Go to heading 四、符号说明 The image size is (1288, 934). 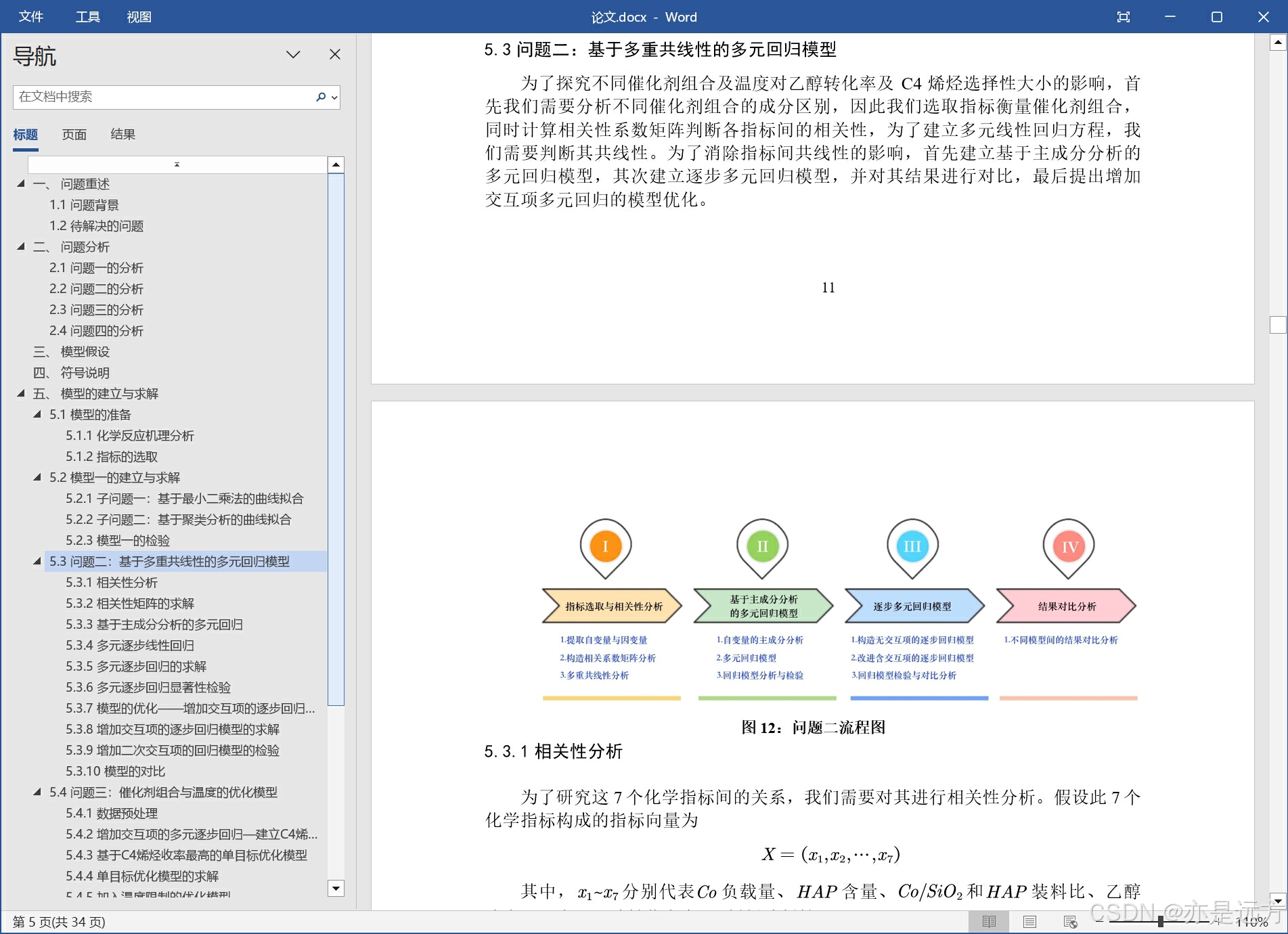[71, 372]
